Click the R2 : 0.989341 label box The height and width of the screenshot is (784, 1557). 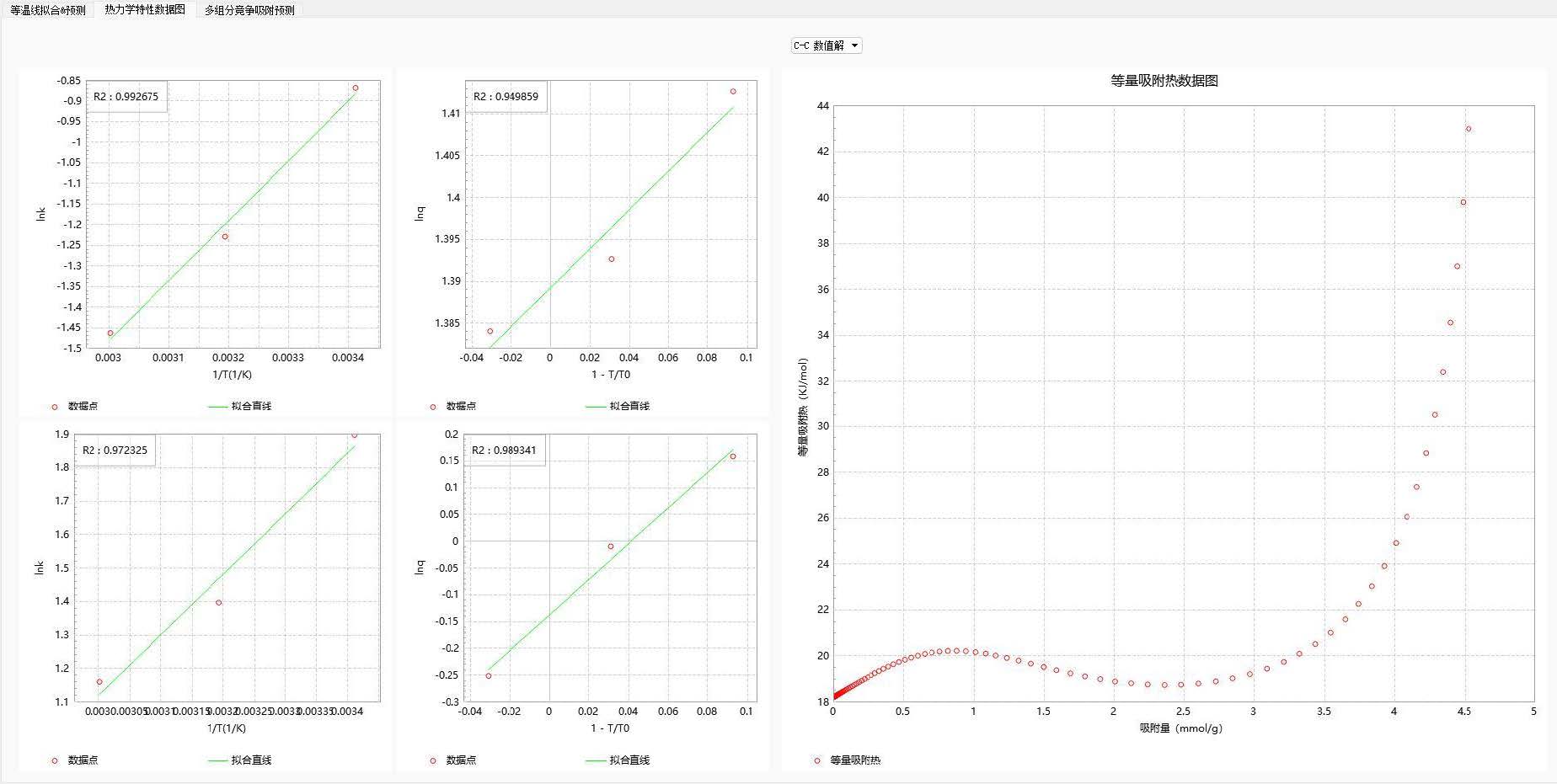[504, 451]
